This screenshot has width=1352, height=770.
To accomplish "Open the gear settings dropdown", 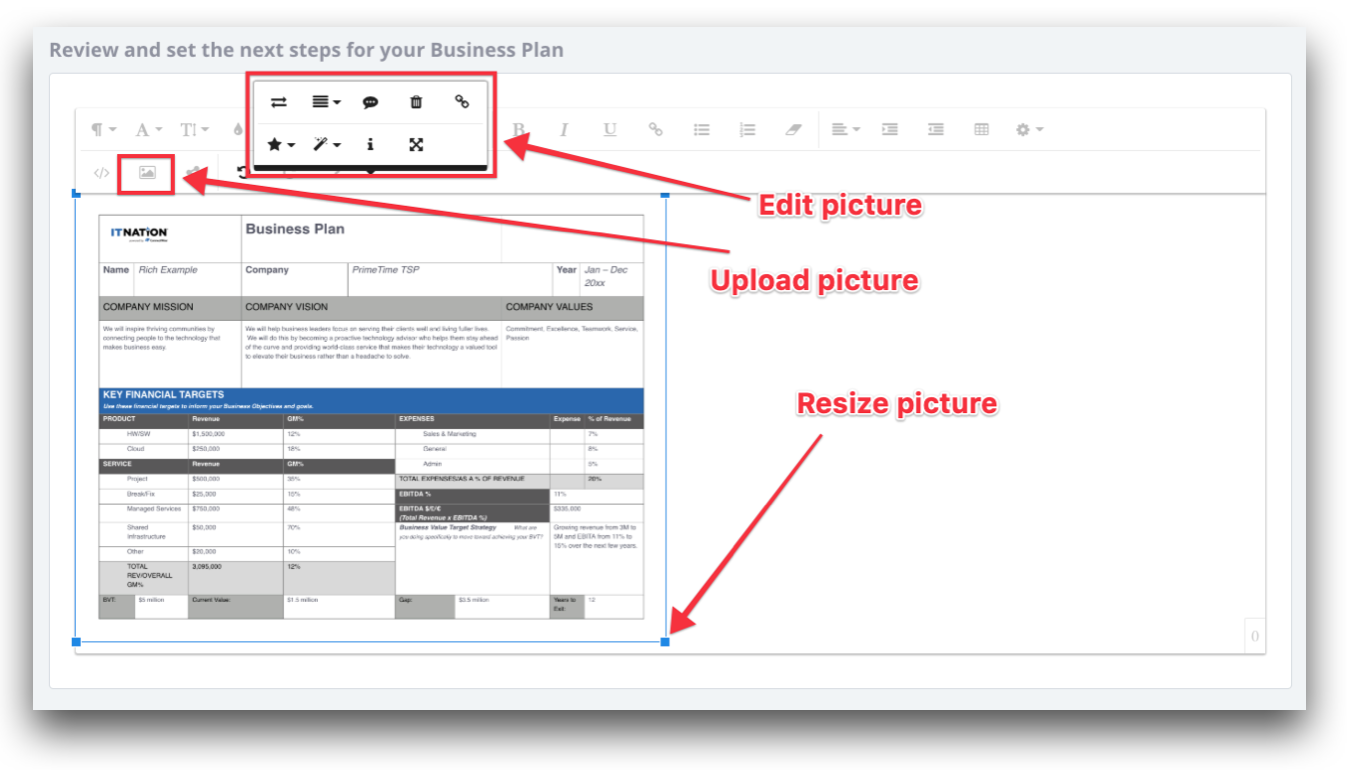I will click(1030, 130).
